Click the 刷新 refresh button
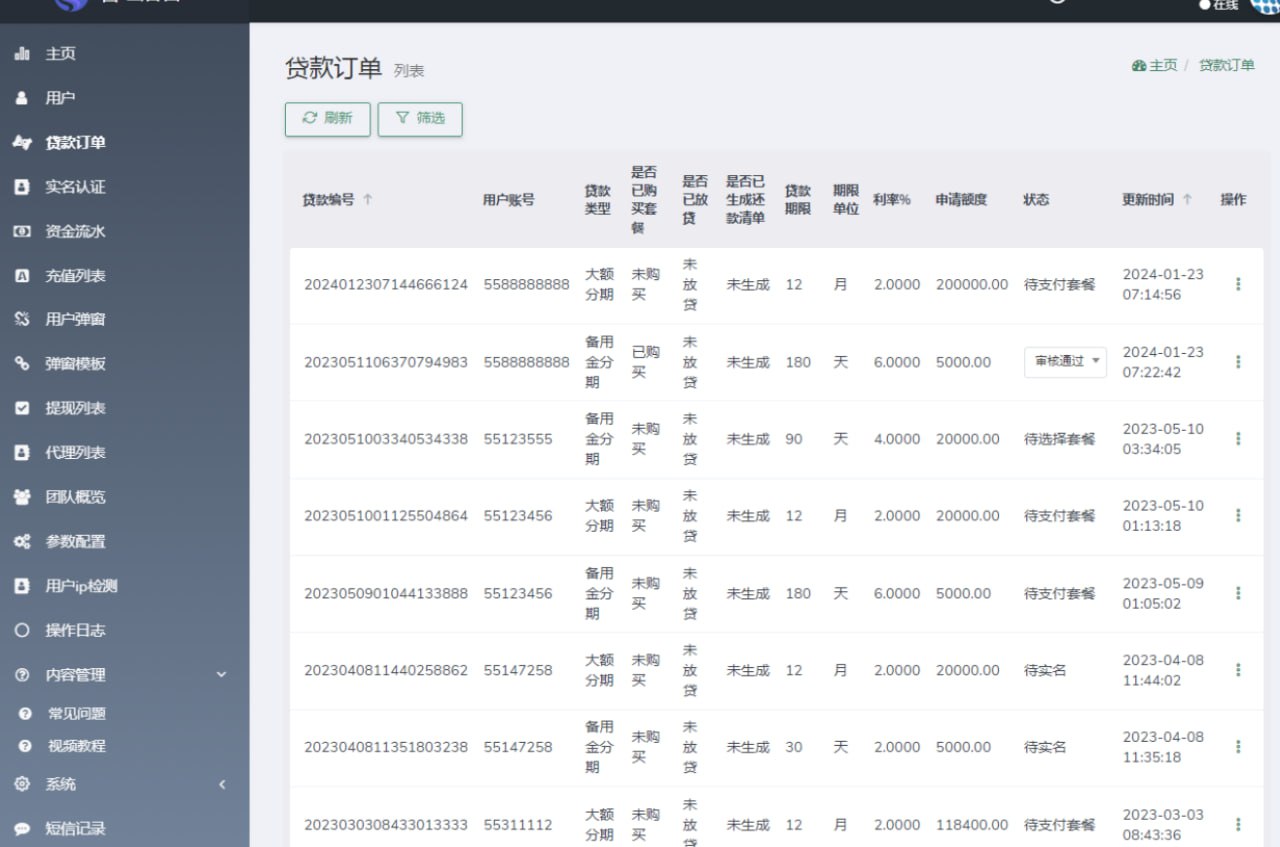Image resolution: width=1280 pixels, height=847 pixels. pos(328,119)
